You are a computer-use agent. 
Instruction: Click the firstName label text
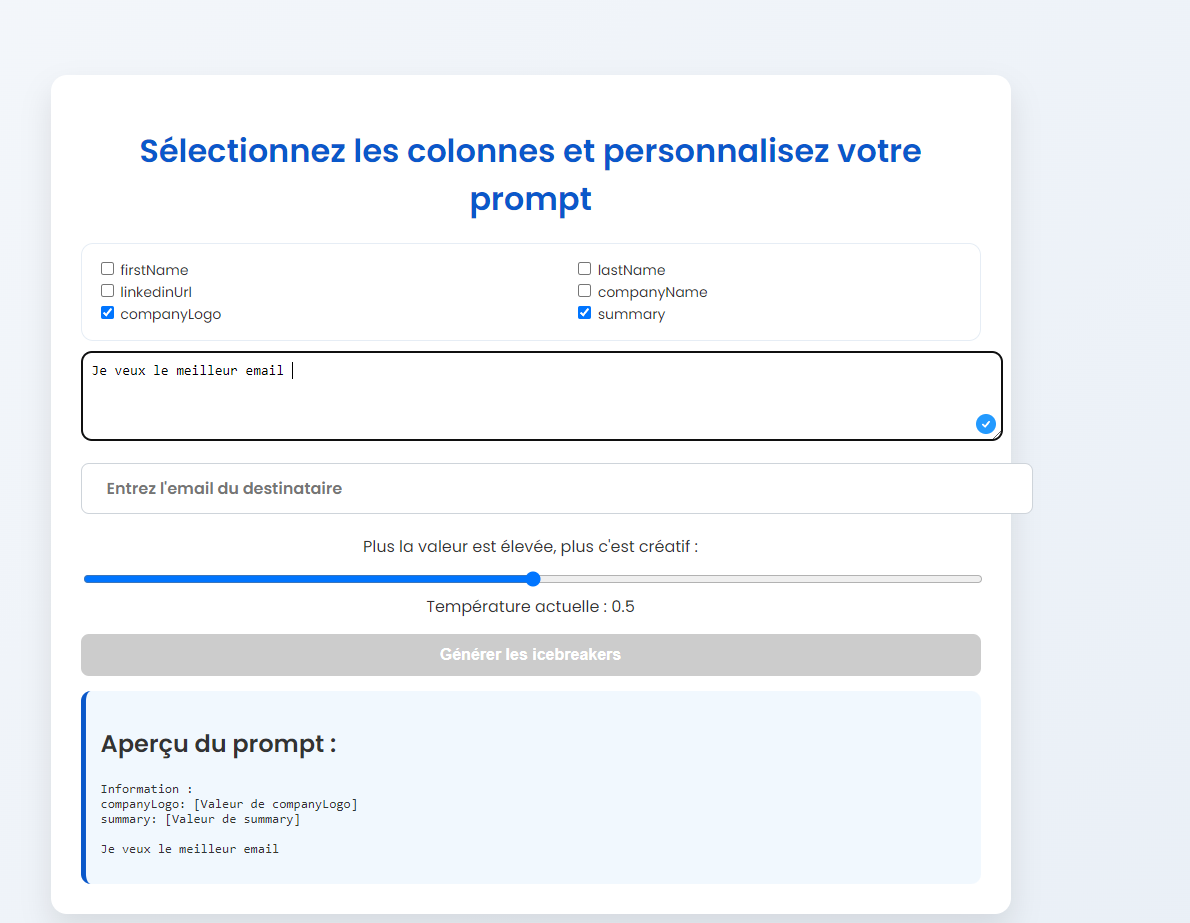[154, 270]
